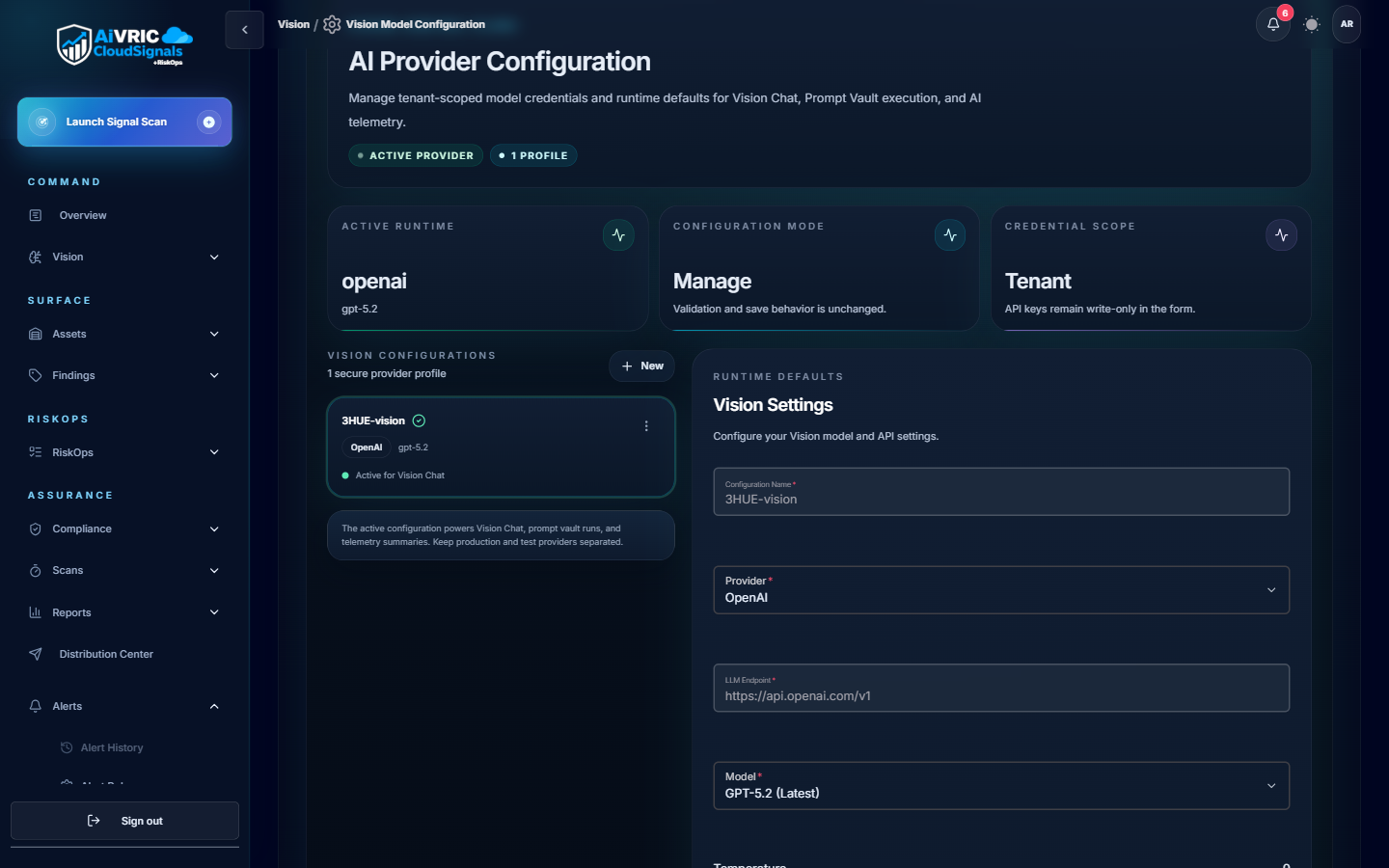Click '1 secure provider profile' text
Viewport: 1389px width, 868px height.
pos(386,373)
